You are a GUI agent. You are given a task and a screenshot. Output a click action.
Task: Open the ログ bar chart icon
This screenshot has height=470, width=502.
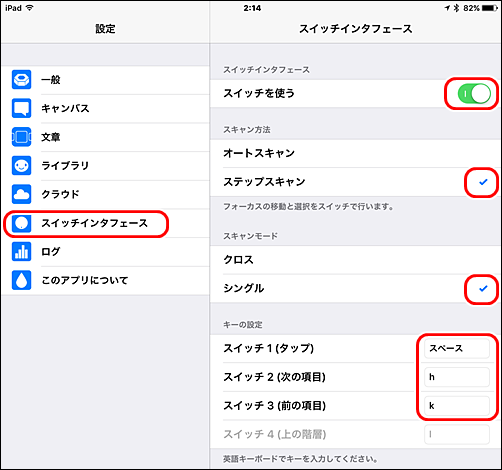tap(21, 252)
